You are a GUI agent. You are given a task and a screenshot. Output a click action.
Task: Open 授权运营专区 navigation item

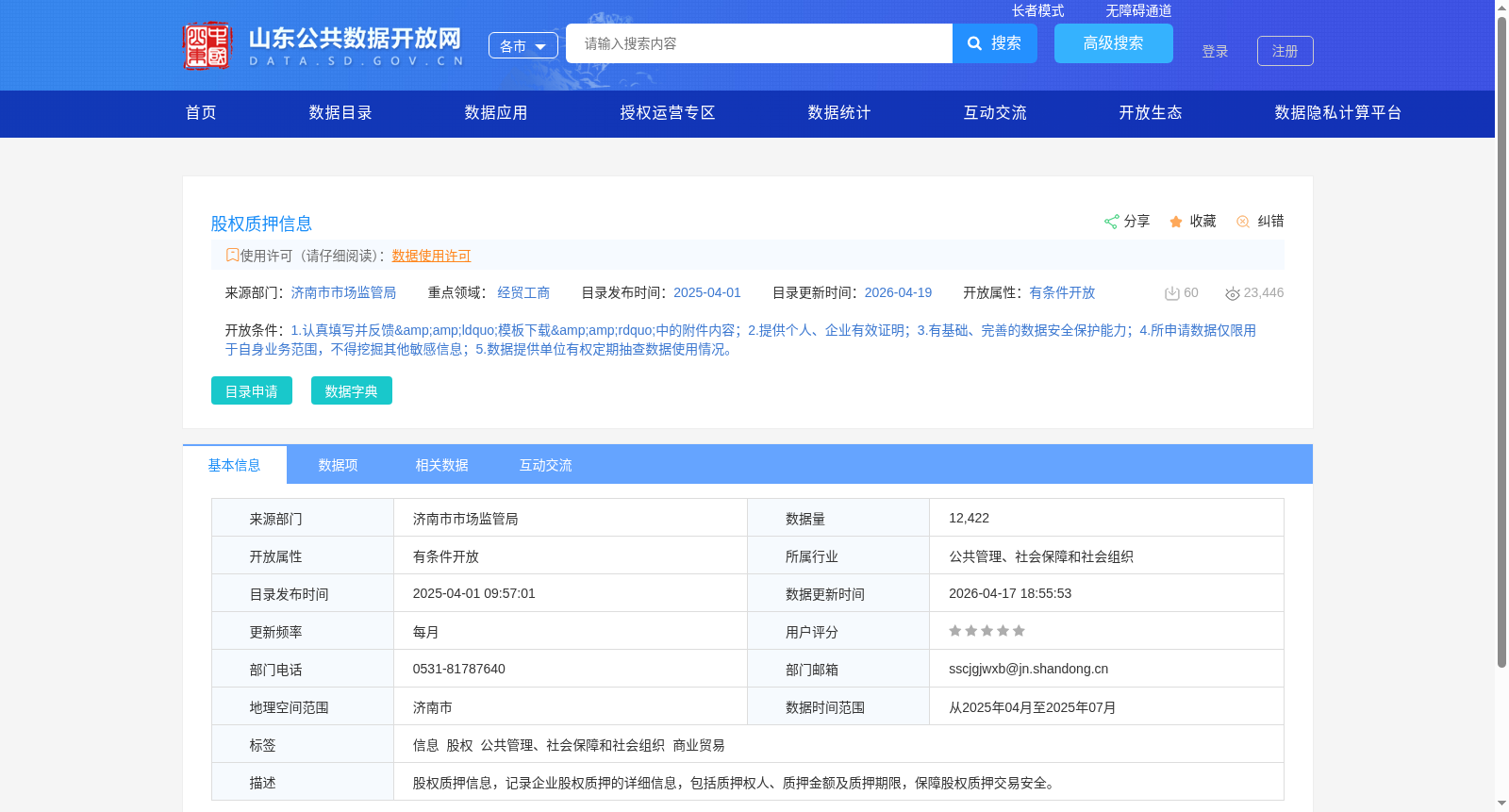tap(668, 113)
